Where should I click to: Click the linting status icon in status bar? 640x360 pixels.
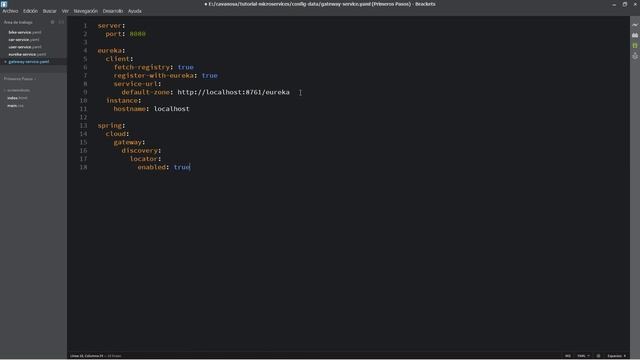tap(598, 356)
